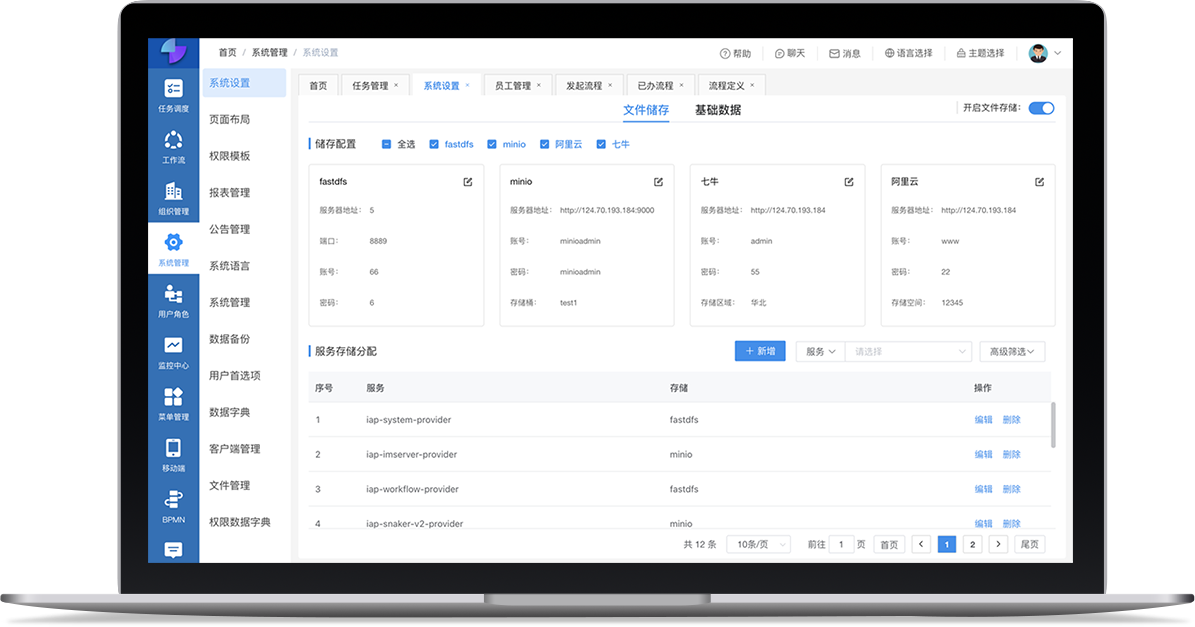
Task: Open the 主题选择 theme menu
Action: pyautogui.click(x=980, y=53)
